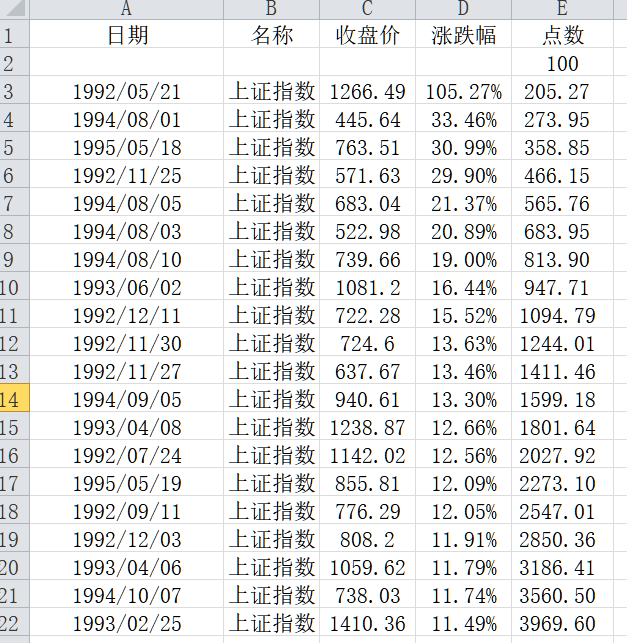Click closing price 808.2

pos(367,538)
